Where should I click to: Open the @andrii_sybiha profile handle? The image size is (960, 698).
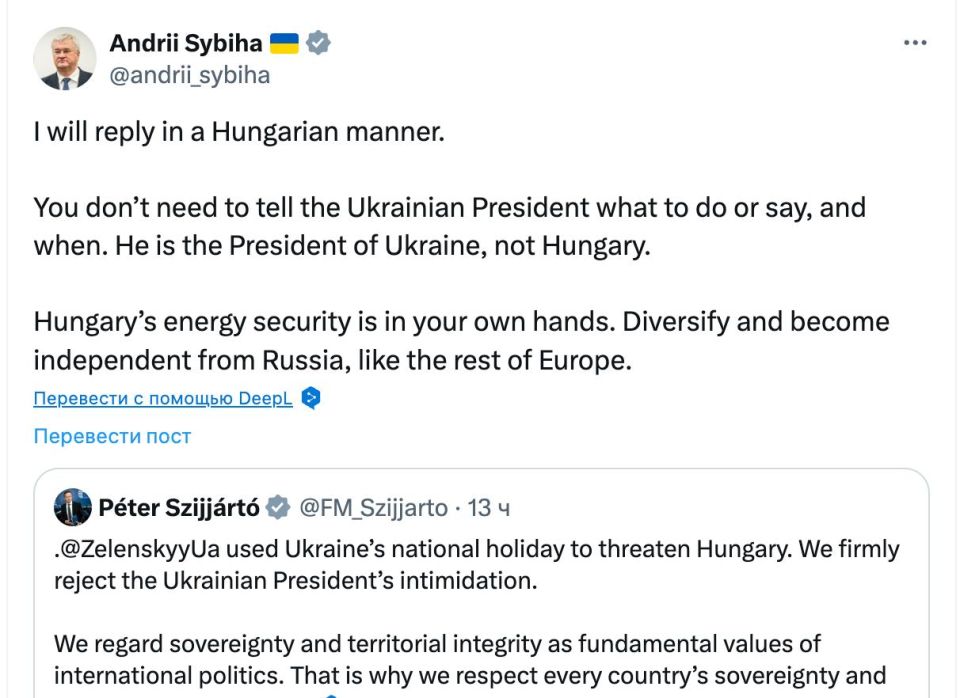tap(189, 73)
